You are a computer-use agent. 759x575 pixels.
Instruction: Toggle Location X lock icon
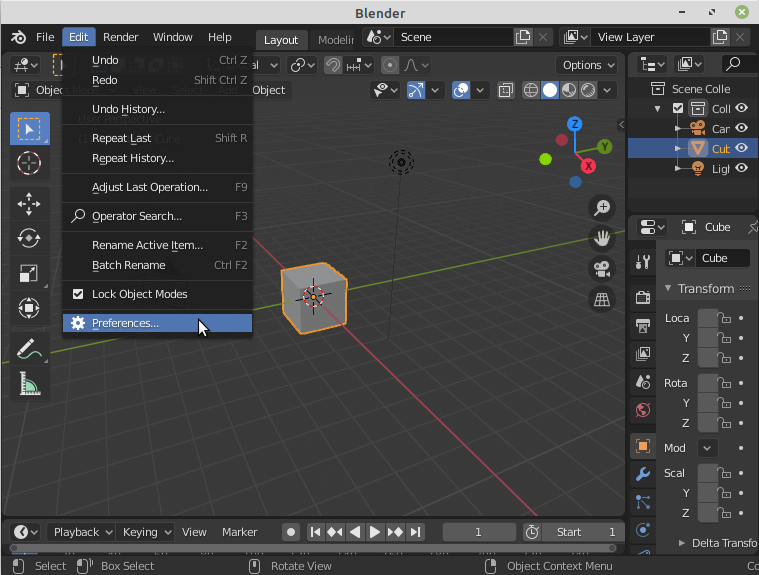[725, 318]
